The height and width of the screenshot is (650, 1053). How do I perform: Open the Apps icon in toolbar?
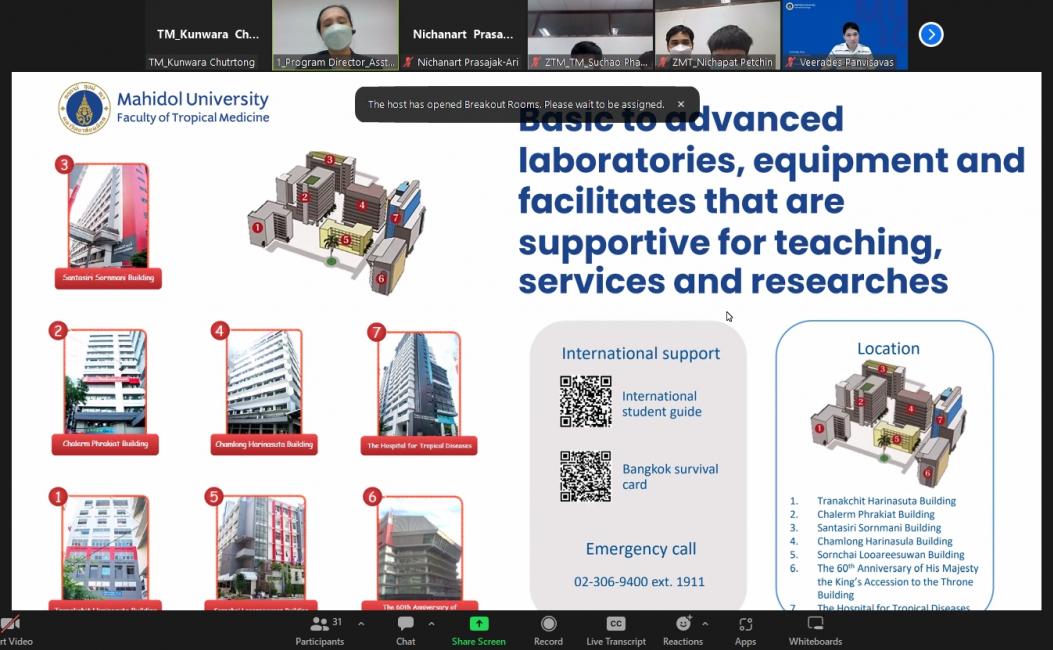point(745,624)
